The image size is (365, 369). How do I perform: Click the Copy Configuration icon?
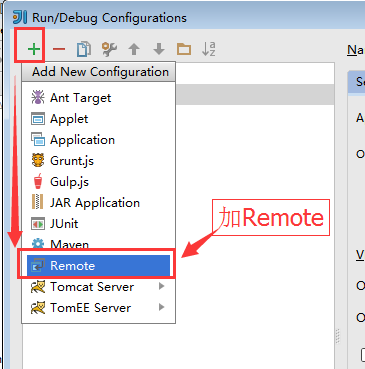coord(84,49)
